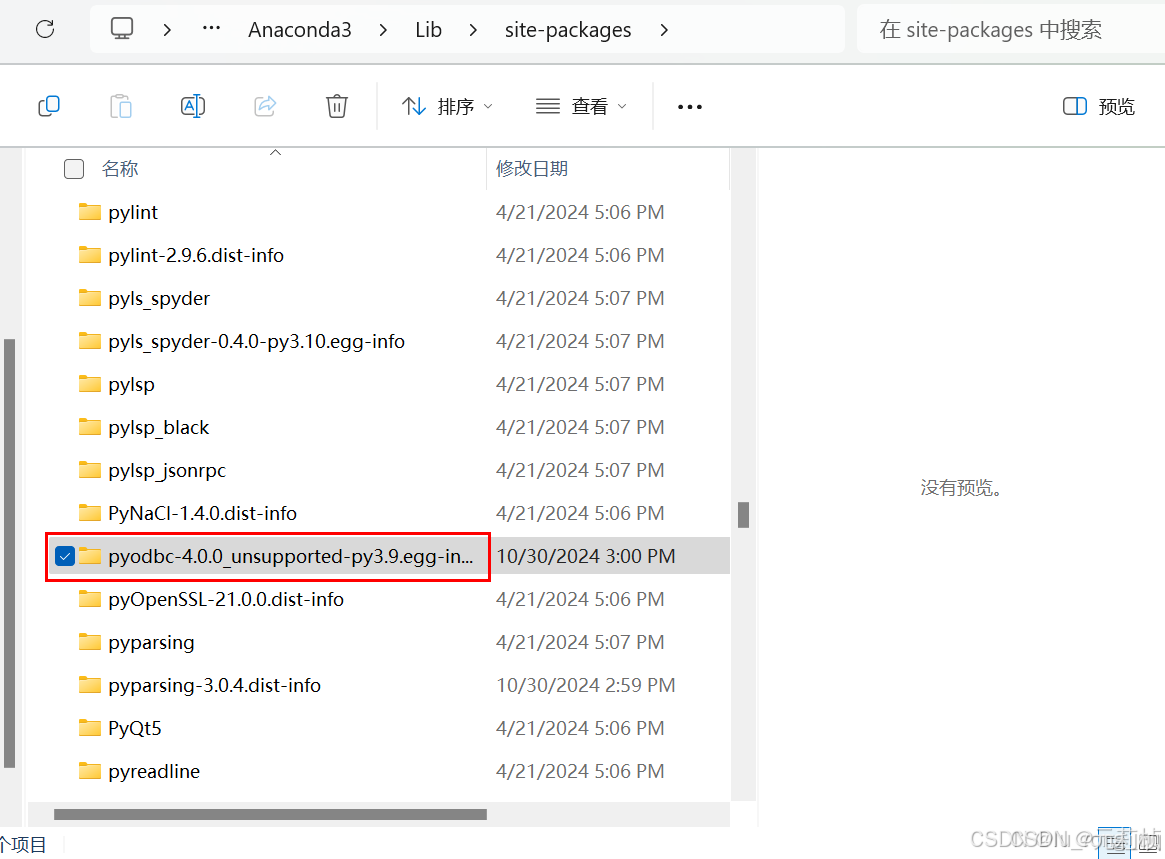Image resolution: width=1165 pixels, height=859 pixels.
Task: Click the pyls_spyder folder icon
Action: click(90, 298)
